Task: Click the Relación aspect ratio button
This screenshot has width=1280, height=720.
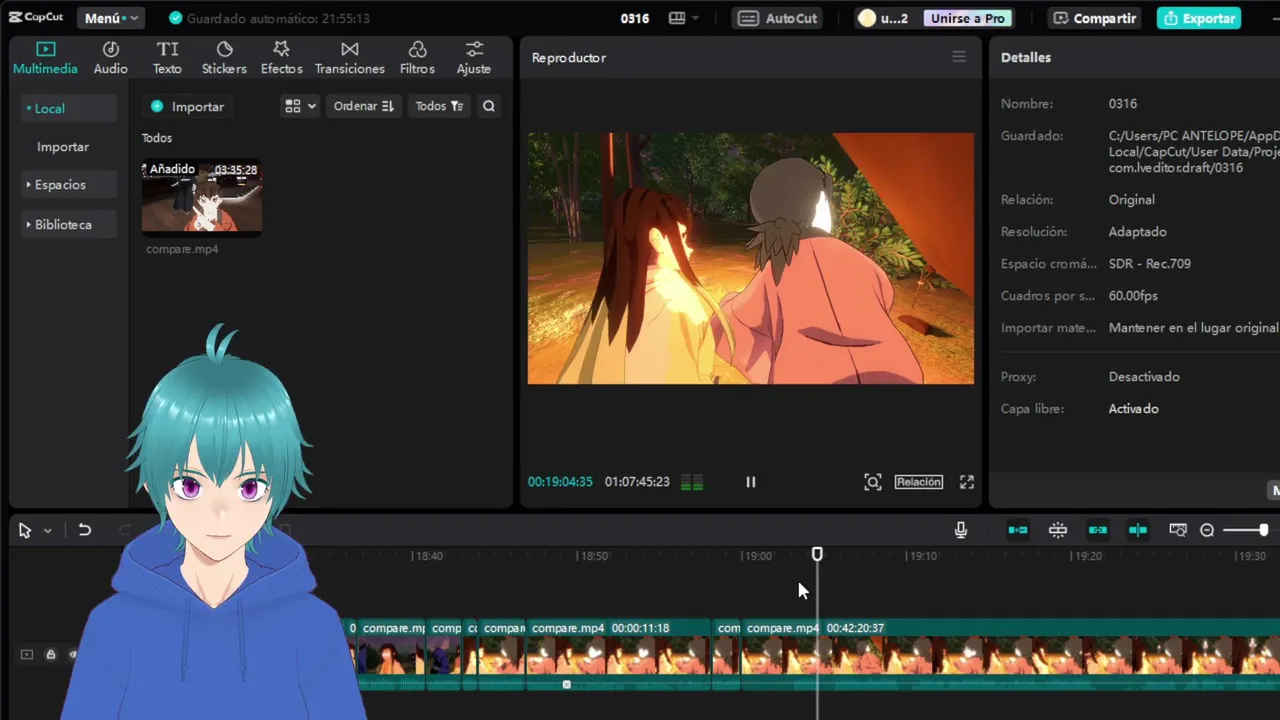Action: [919, 482]
